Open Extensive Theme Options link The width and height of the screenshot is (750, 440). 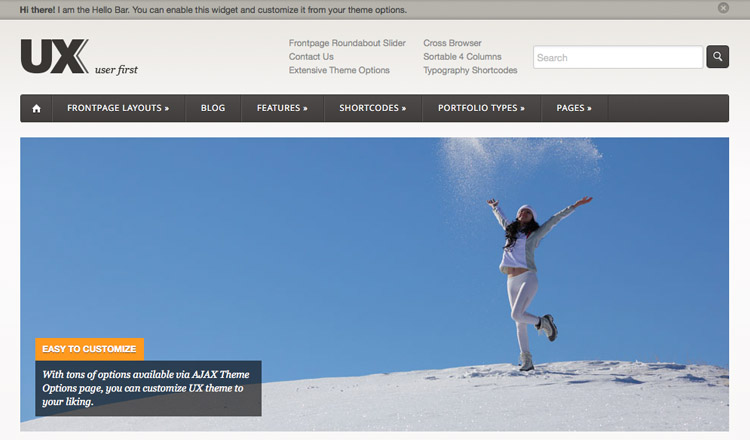[339, 71]
